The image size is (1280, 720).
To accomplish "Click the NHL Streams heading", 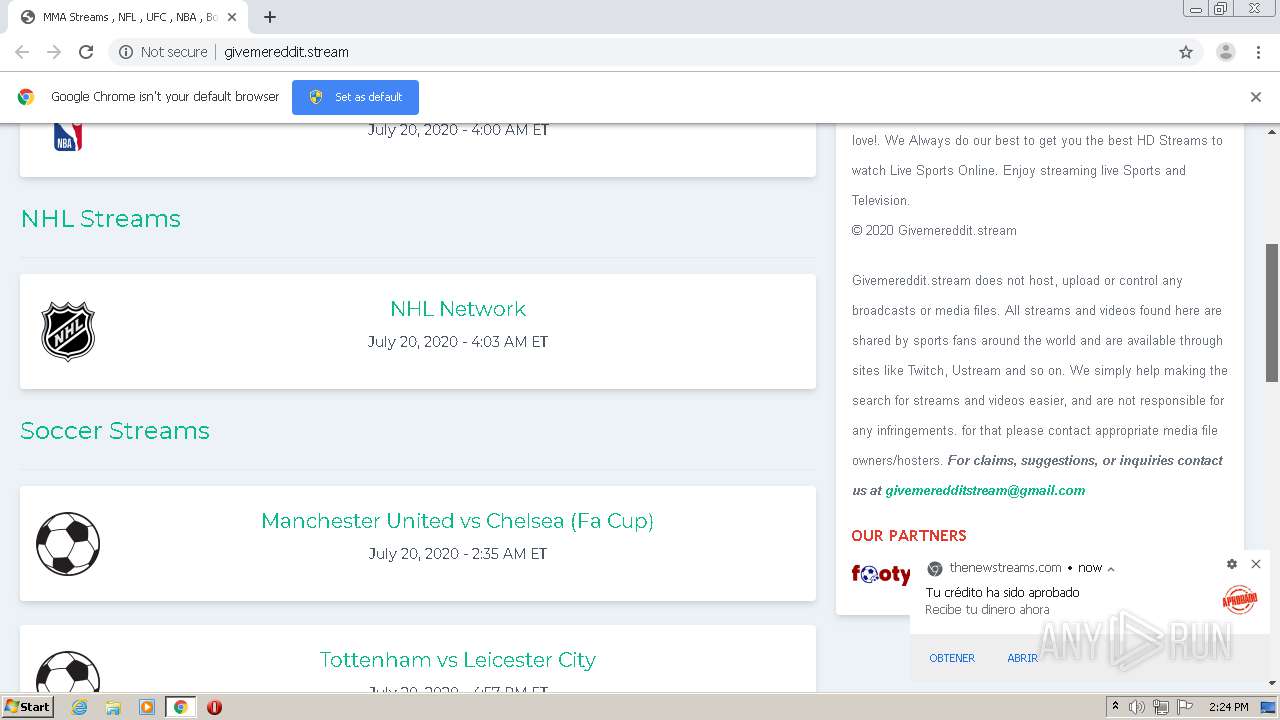I will 101,219.
